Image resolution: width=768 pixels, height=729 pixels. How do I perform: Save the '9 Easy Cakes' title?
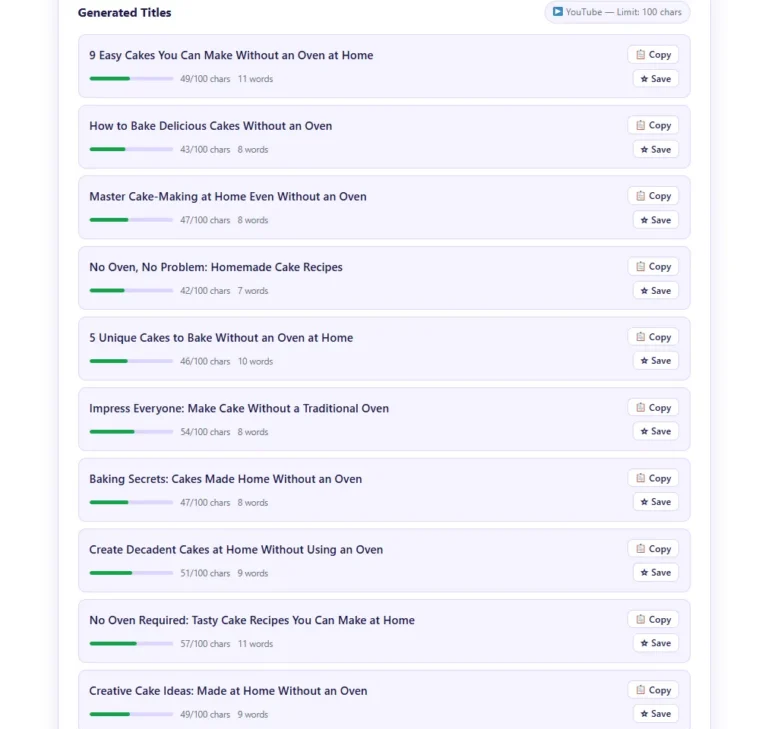tap(655, 79)
